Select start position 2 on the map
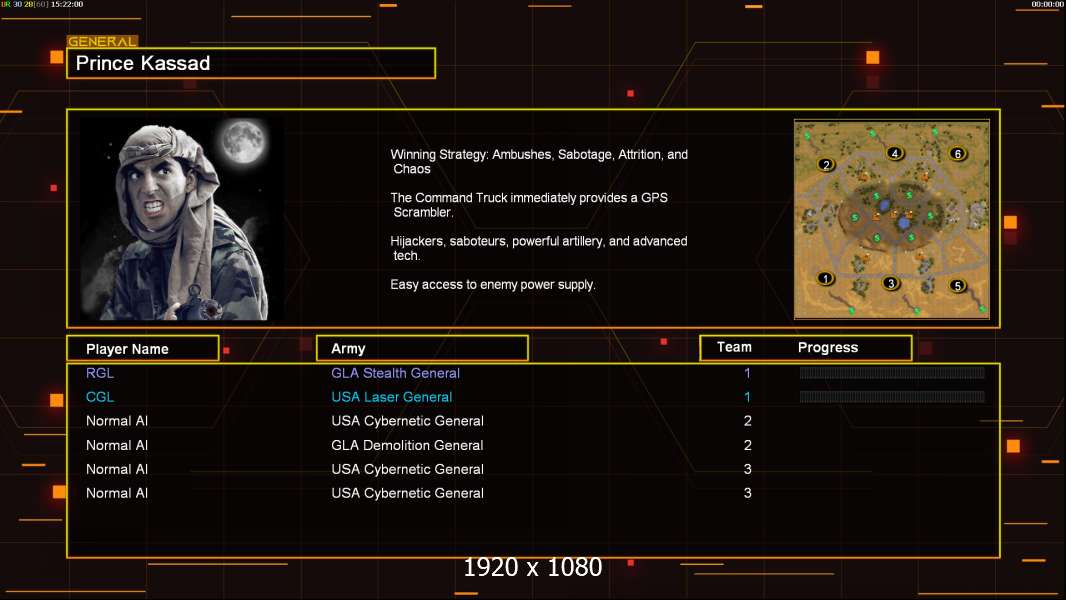The height and width of the screenshot is (600, 1066). click(826, 164)
